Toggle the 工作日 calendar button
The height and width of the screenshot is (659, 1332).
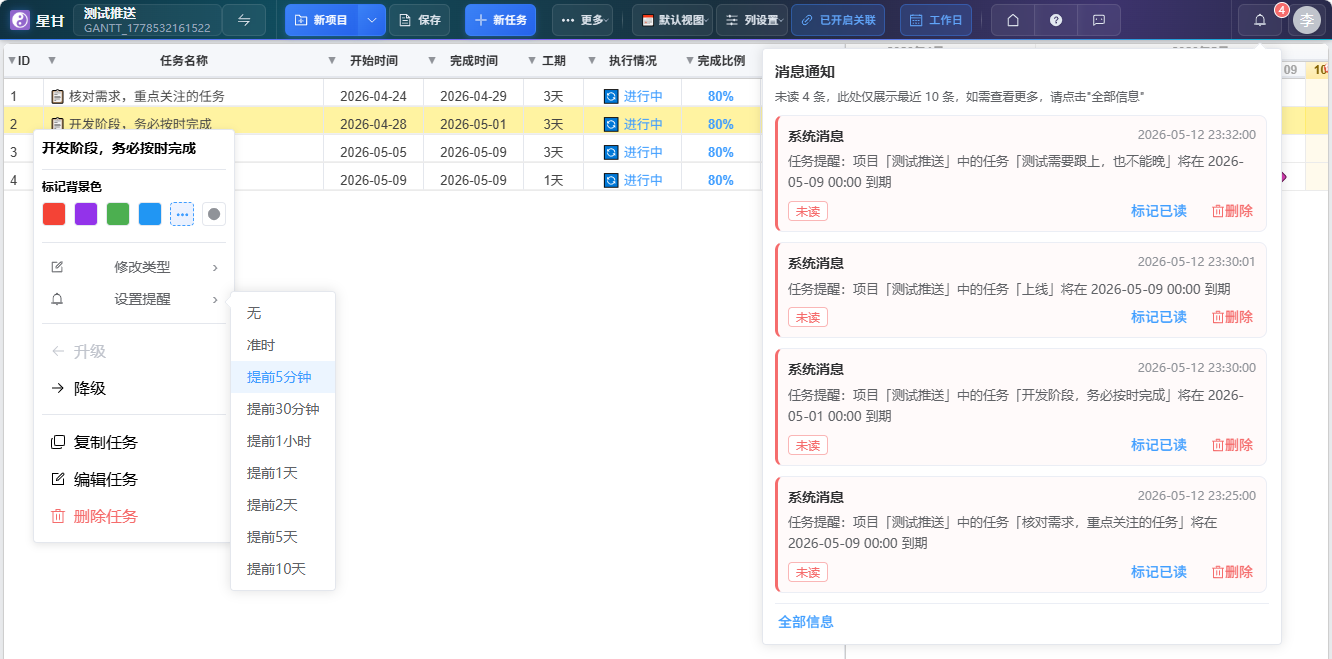(x=935, y=20)
